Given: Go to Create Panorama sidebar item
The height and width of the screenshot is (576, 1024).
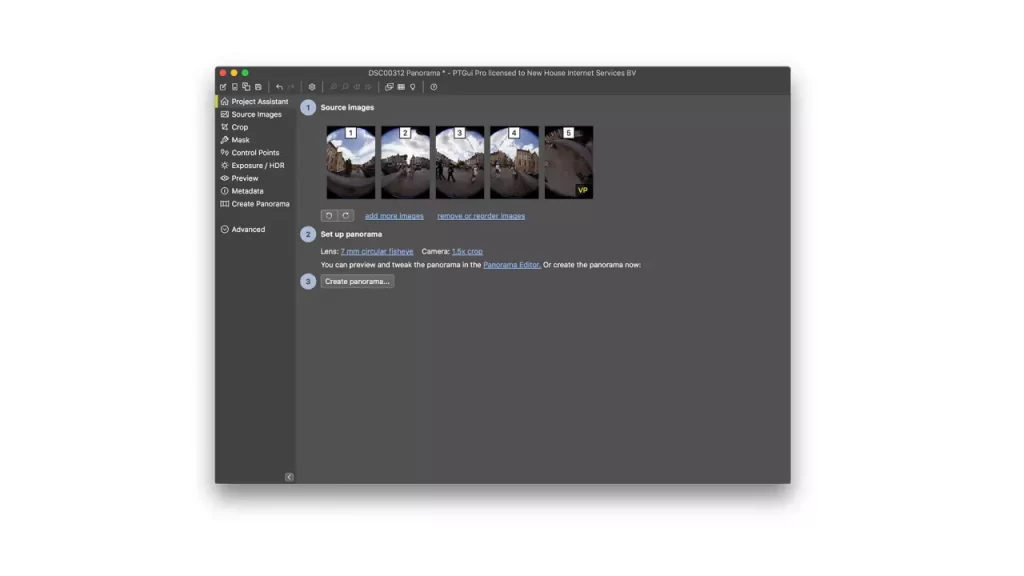Looking at the screenshot, I should coord(255,204).
